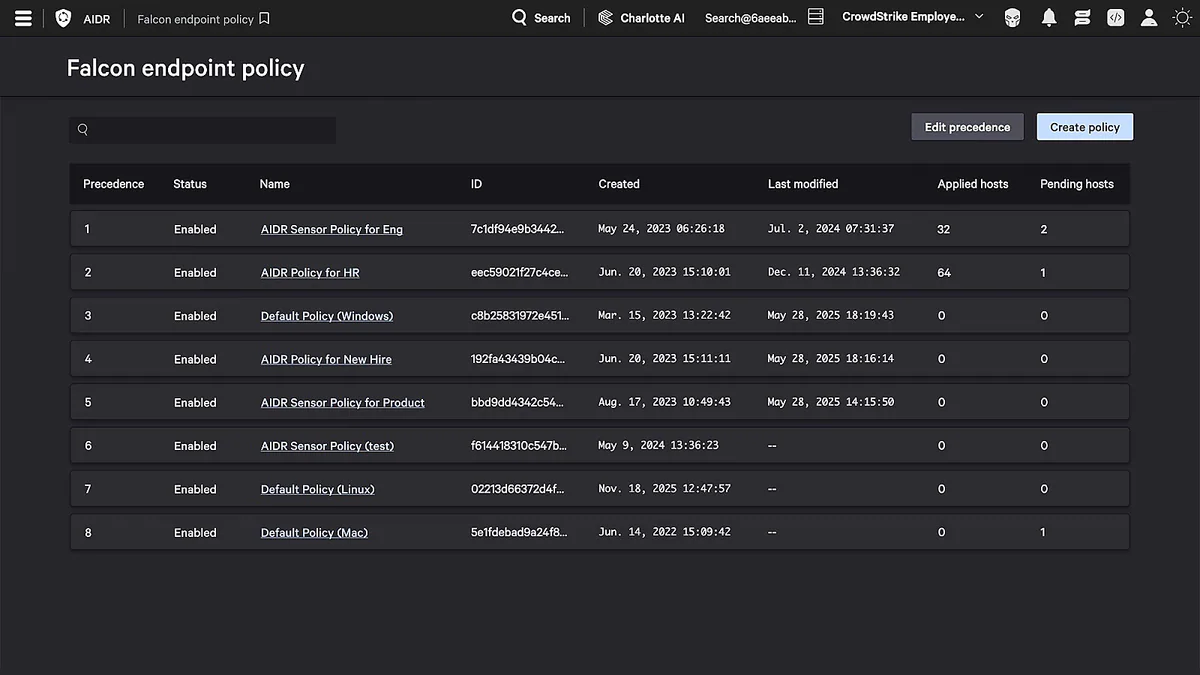Open the hamburger navigation menu

pyautogui.click(x=23, y=17)
